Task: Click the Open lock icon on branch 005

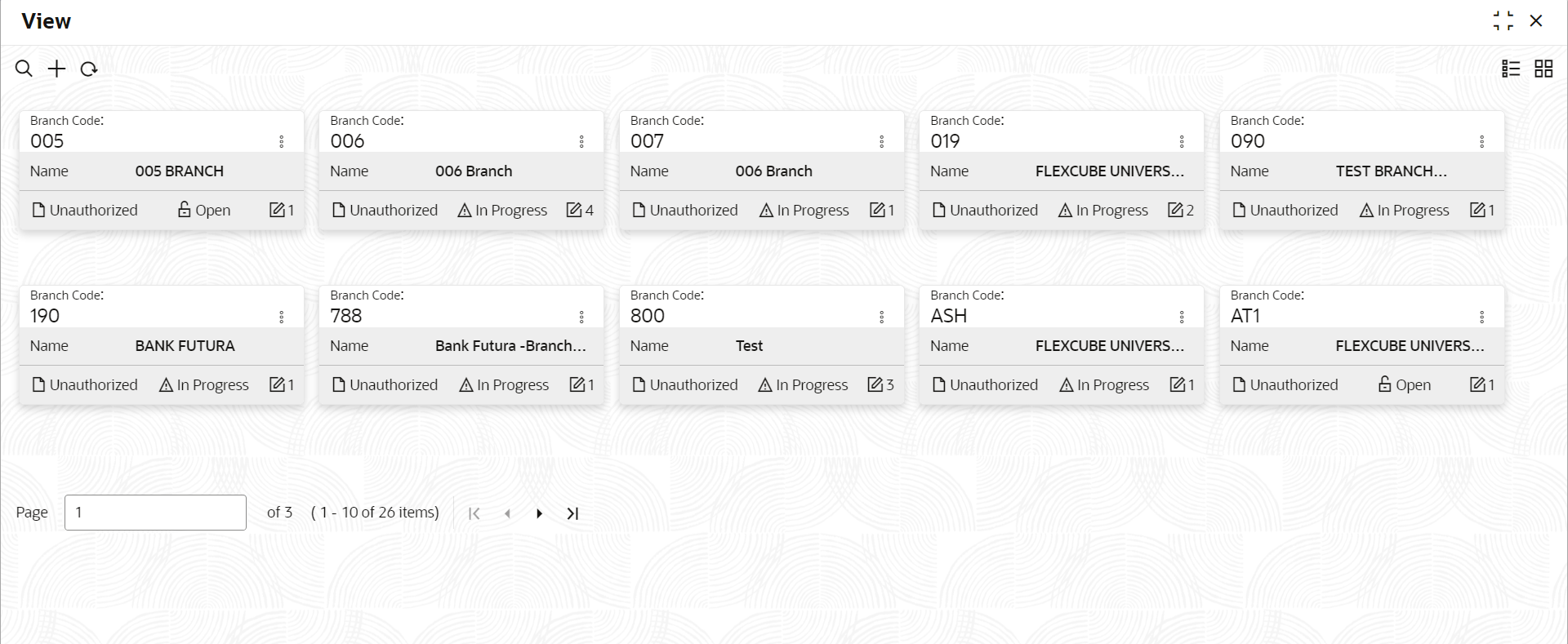Action: click(185, 210)
